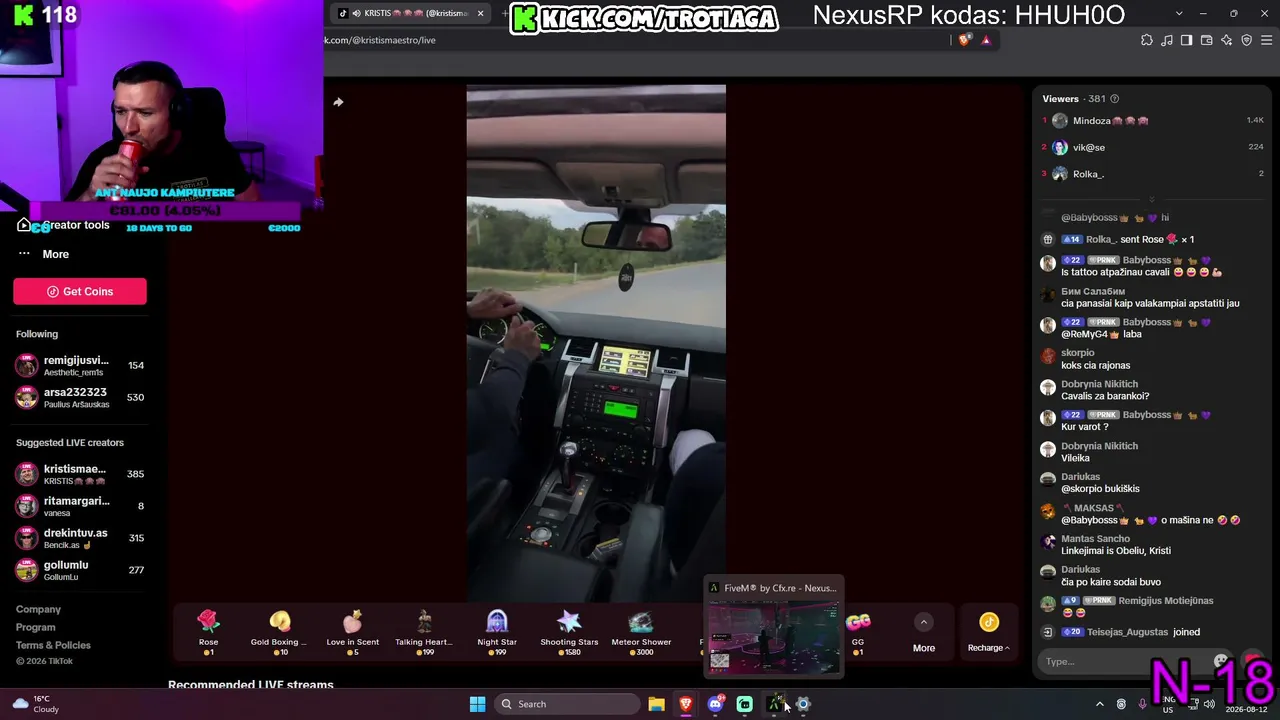Send the GG gift
The width and height of the screenshot is (1280, 720).
[857, 632]
